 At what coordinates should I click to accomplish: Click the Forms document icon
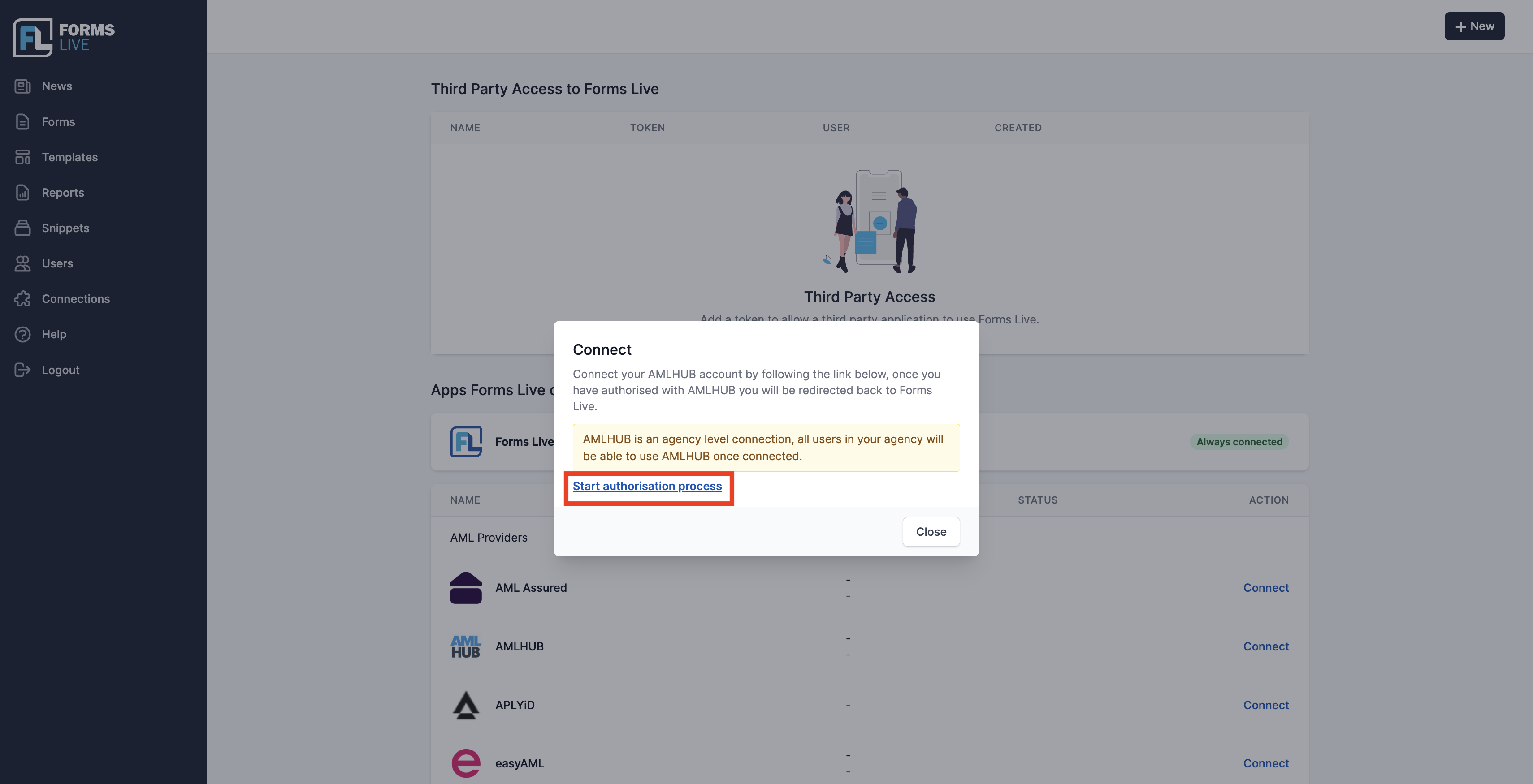coord(22,122)
